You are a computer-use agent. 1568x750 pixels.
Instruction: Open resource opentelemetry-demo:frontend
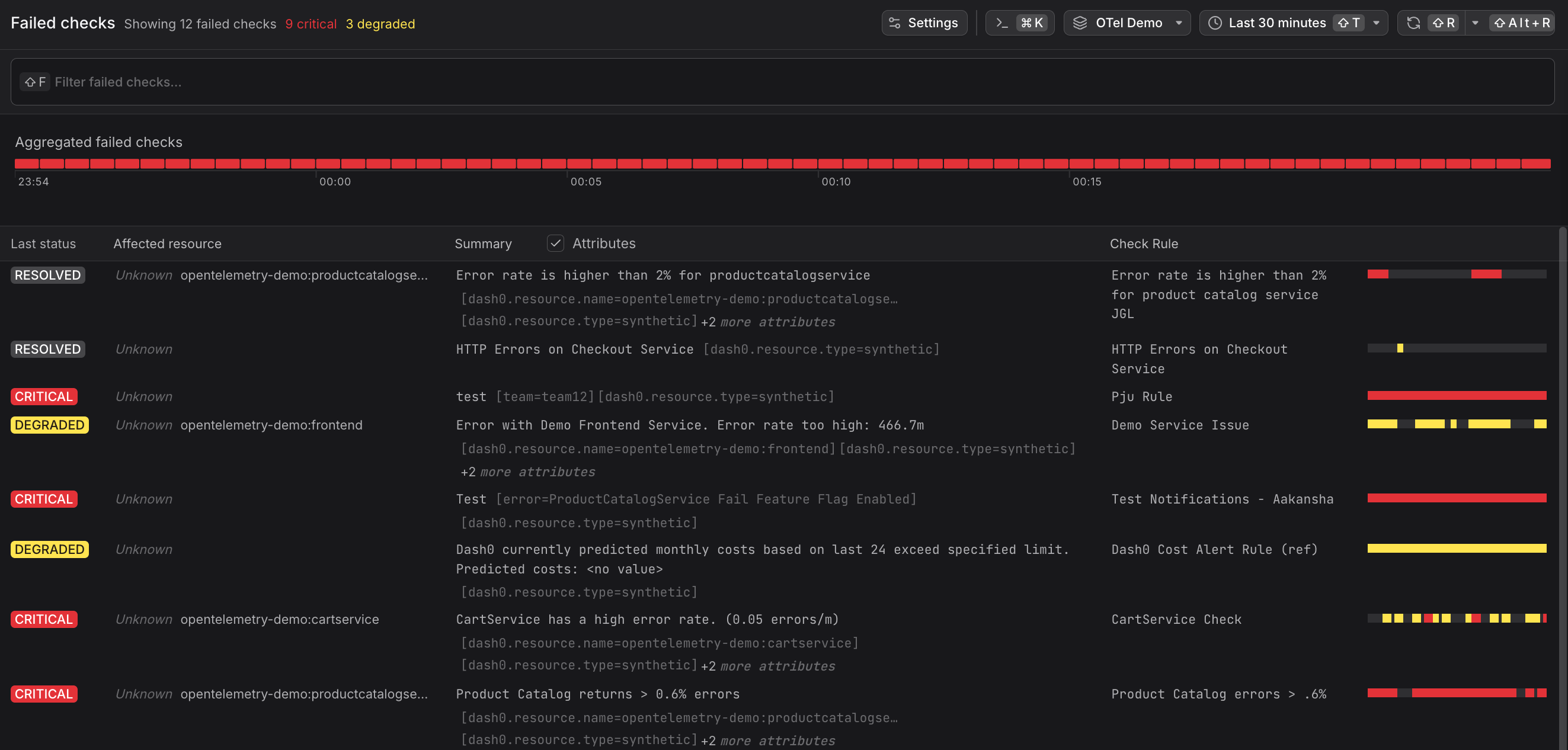pos(271,425)
